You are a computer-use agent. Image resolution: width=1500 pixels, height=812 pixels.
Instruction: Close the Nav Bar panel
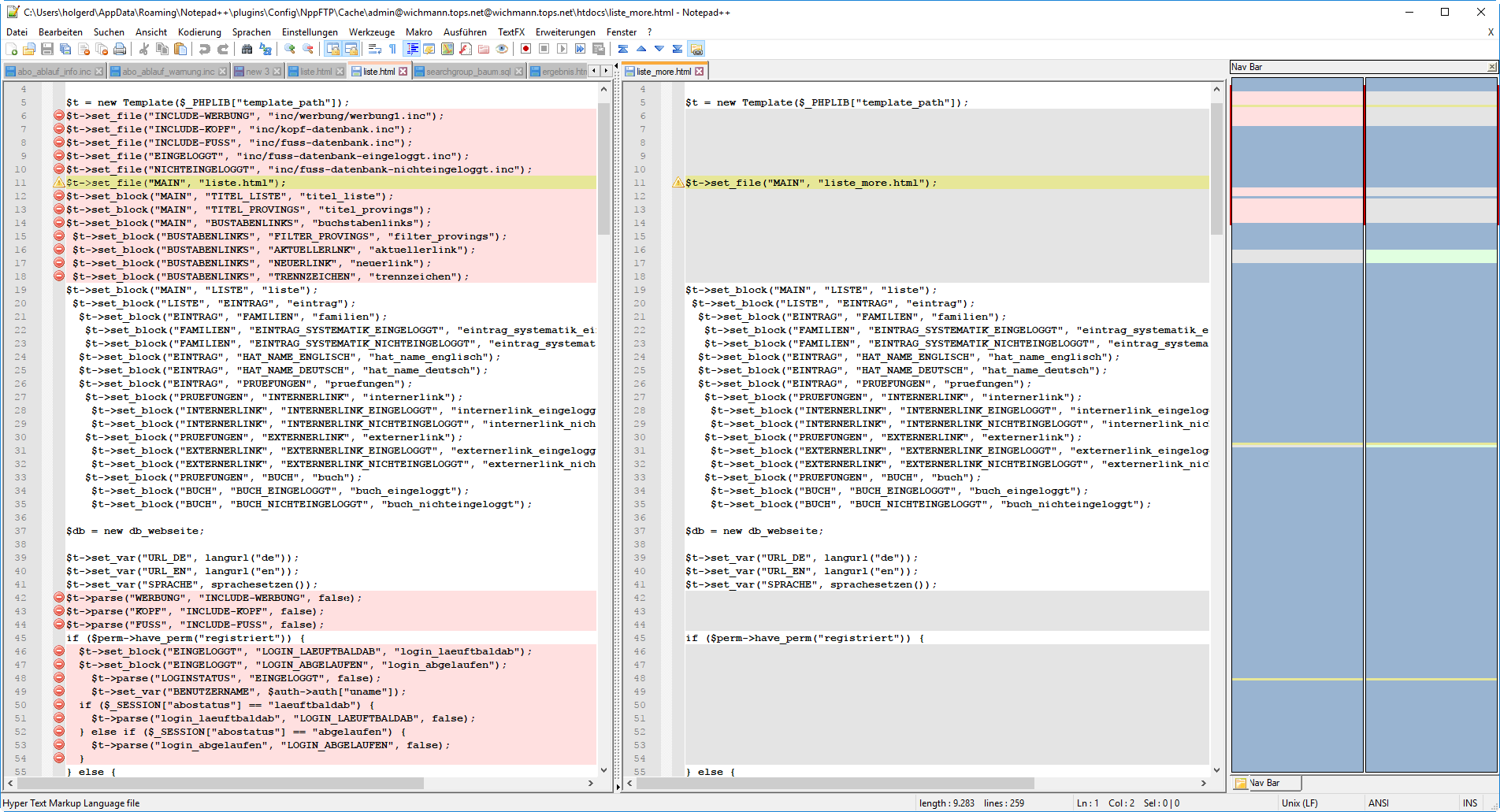tap(1491, 68)
